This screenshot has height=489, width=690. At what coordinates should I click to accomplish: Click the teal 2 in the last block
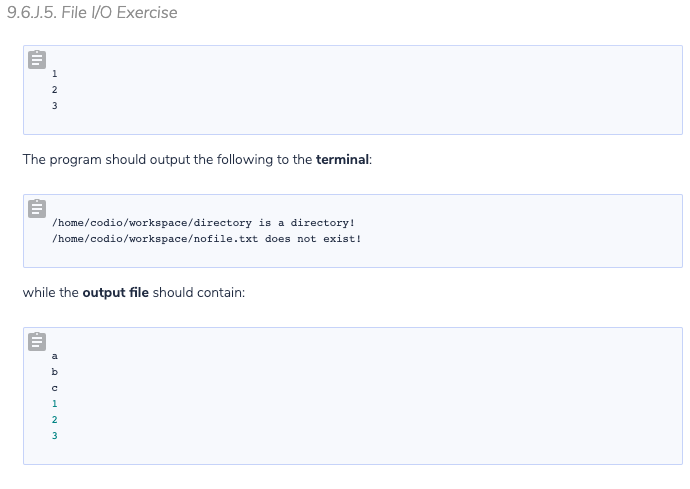pyautogui.click(x=55, y=419)
